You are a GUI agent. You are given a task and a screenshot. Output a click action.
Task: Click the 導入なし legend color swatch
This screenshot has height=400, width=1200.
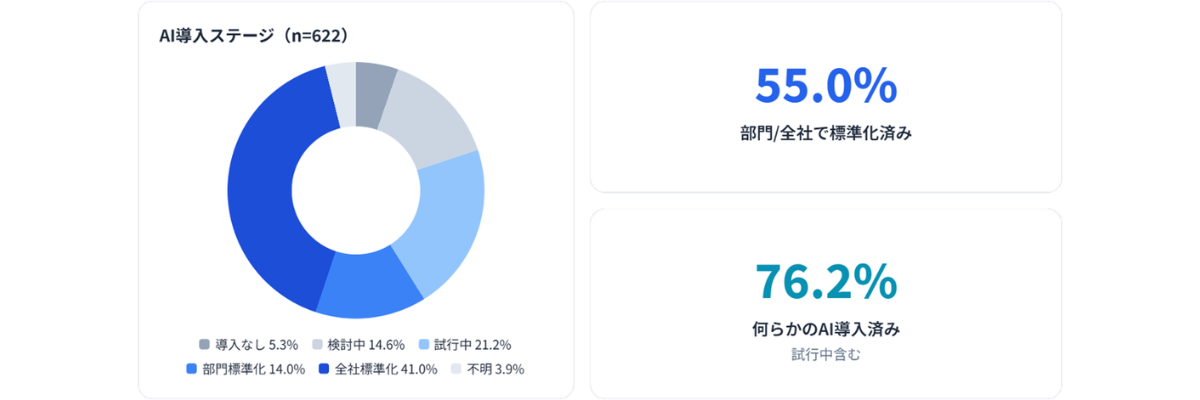(205, 345)
